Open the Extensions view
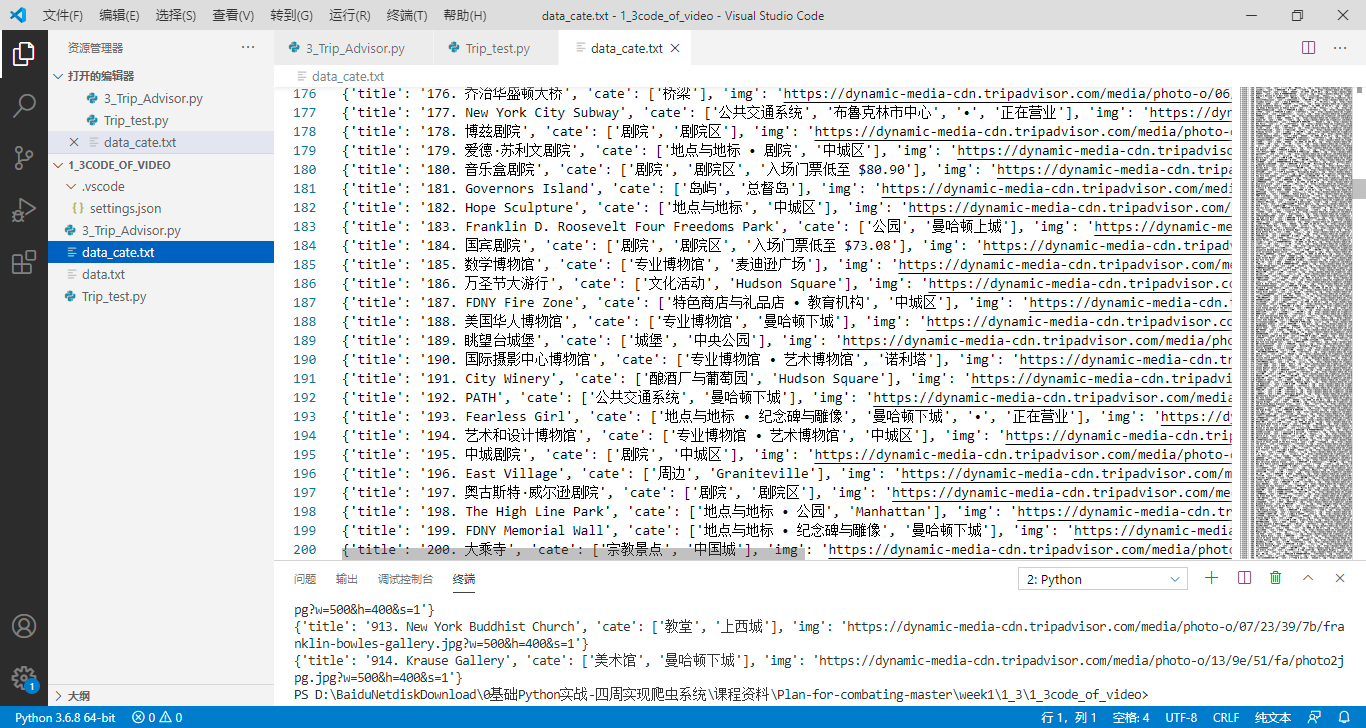1366x728 pixels. [x=24, y=263]
